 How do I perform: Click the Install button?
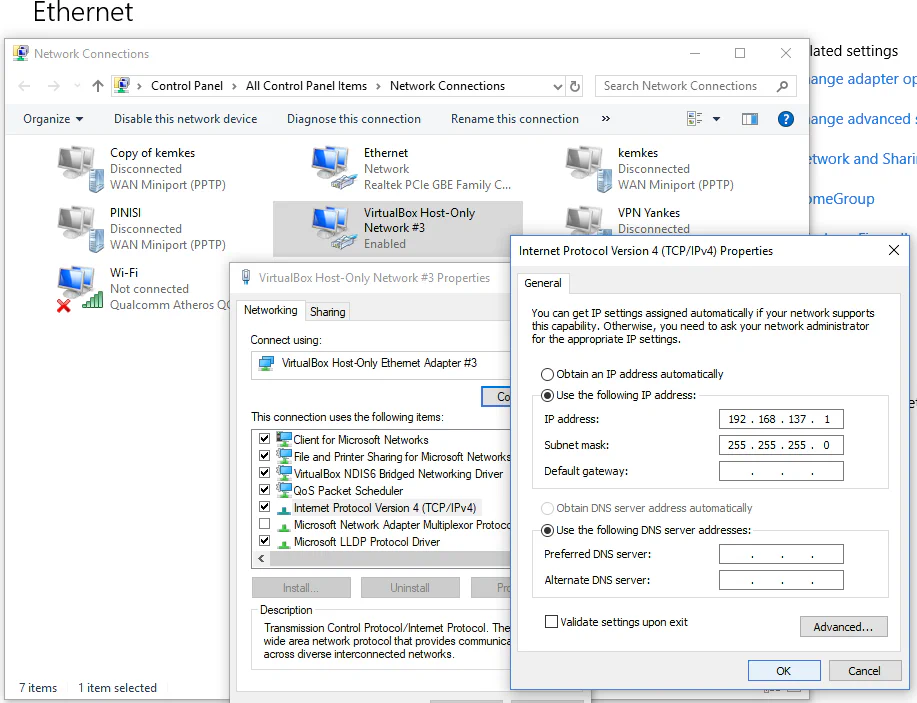coord(301,588)
